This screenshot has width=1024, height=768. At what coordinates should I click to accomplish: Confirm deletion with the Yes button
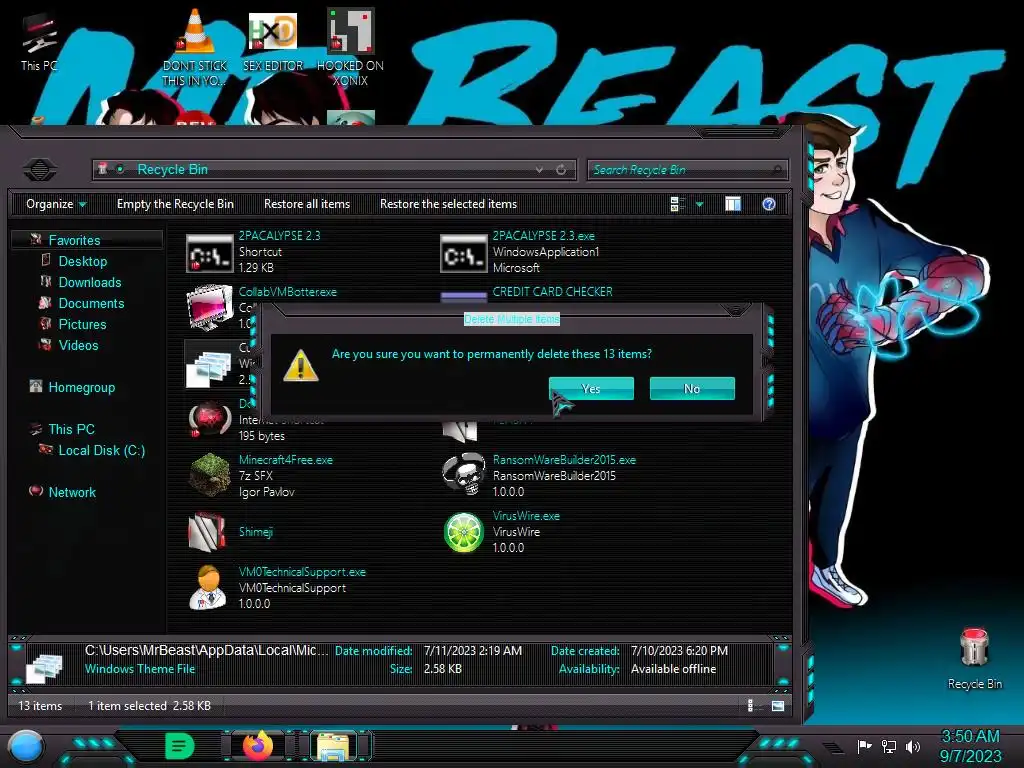point(591,389)
